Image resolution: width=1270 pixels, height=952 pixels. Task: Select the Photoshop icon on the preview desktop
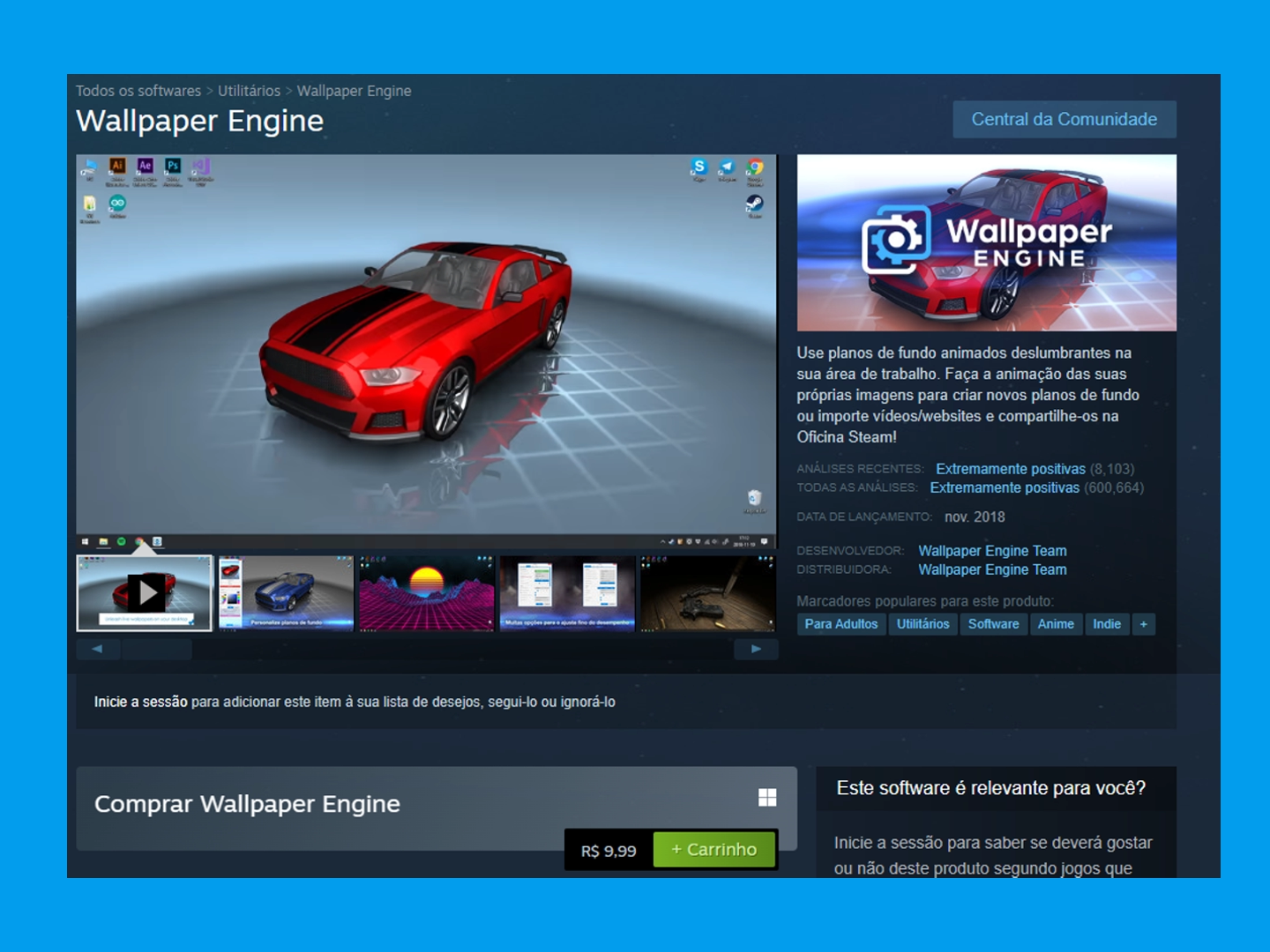173,166
